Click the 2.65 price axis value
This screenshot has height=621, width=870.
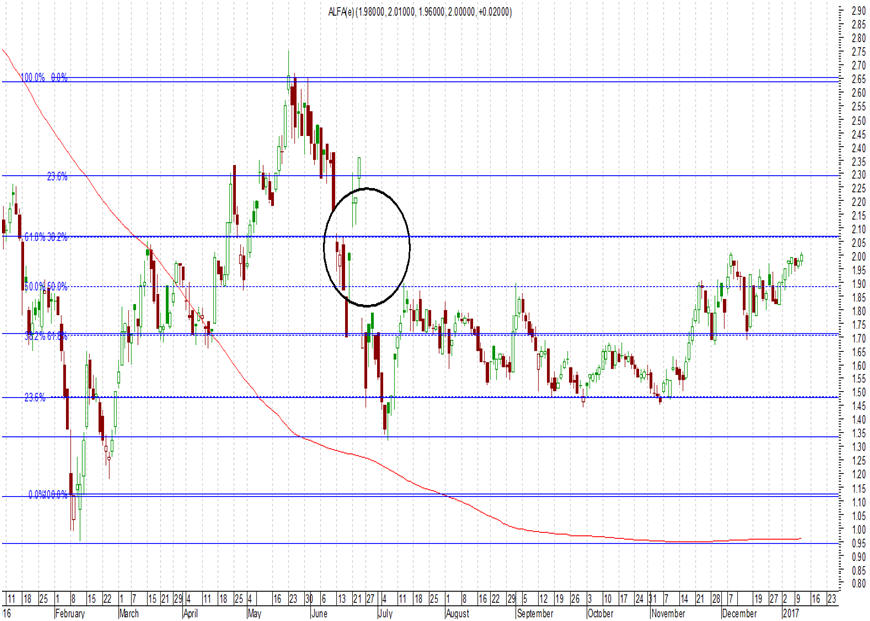pyautogui.click(x=858, y=79)
